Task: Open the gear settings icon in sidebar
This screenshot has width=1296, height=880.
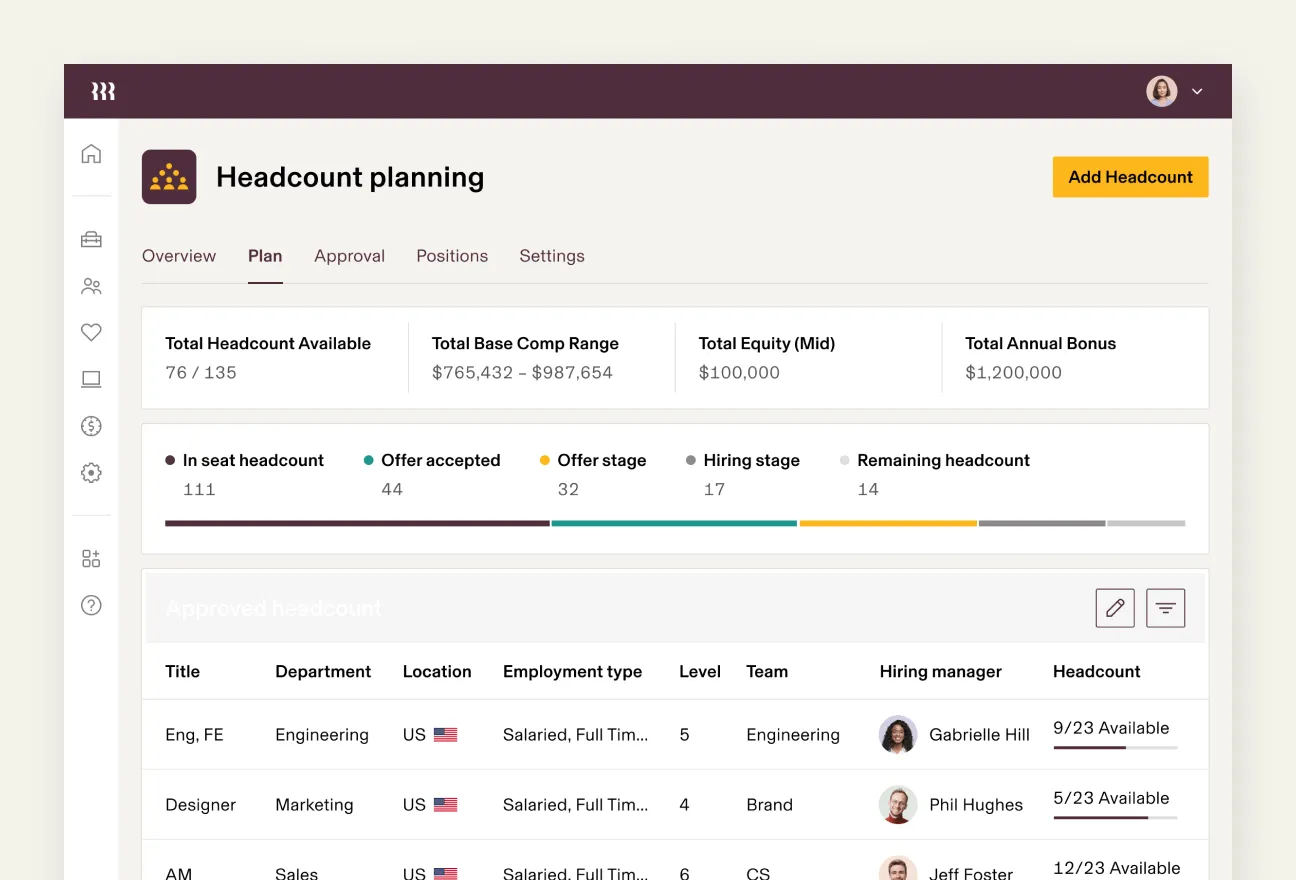Action: pyautogui.click(x=91, y=473)
